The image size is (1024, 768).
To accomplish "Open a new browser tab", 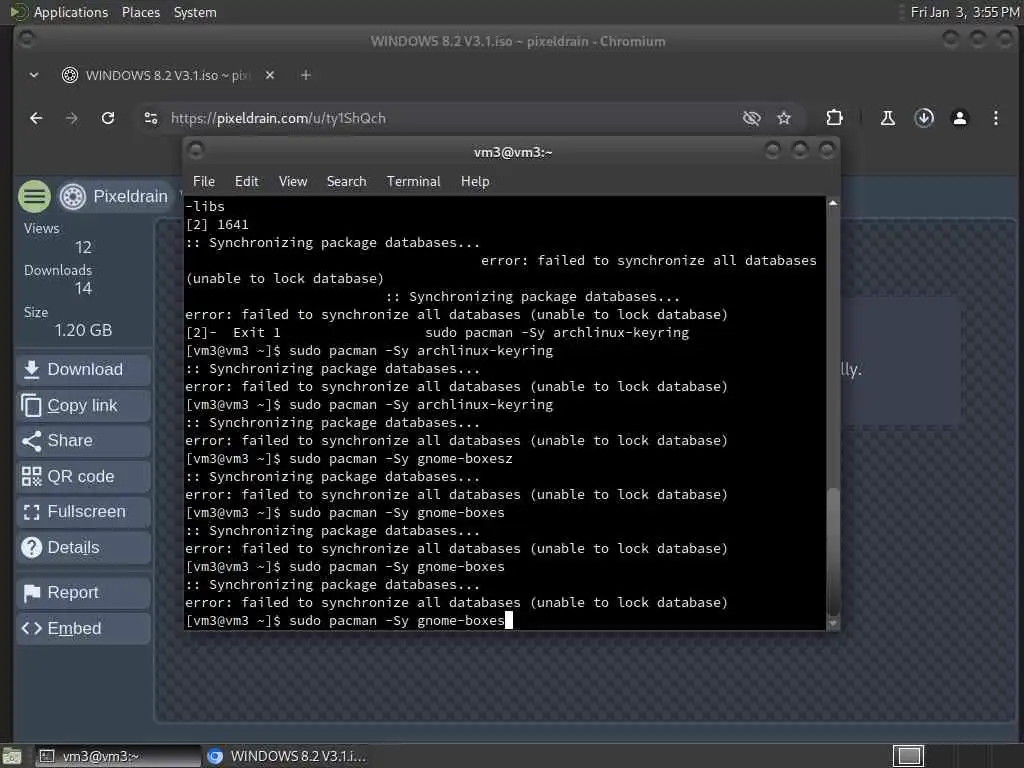I will click(x=306, y=75).
